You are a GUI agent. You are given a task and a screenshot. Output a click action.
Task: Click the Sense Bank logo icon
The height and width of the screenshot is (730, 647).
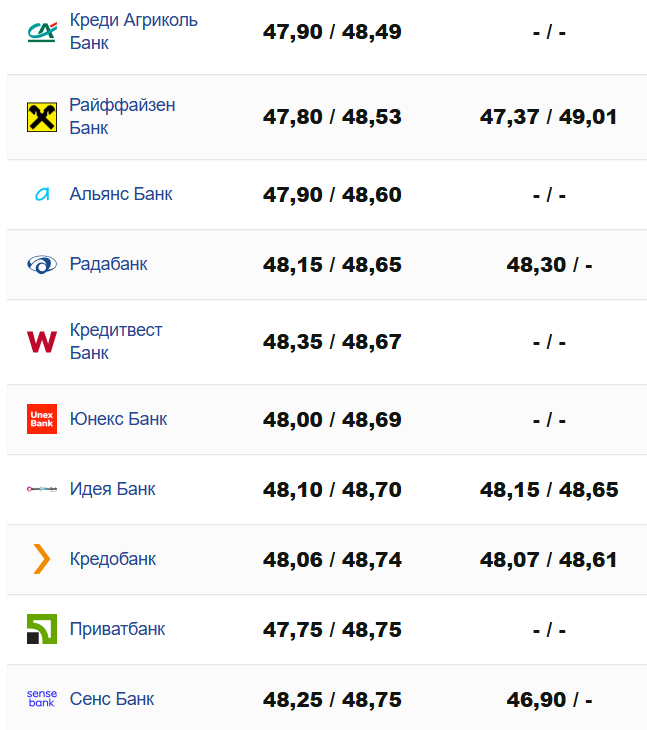[x=41, y=699]
